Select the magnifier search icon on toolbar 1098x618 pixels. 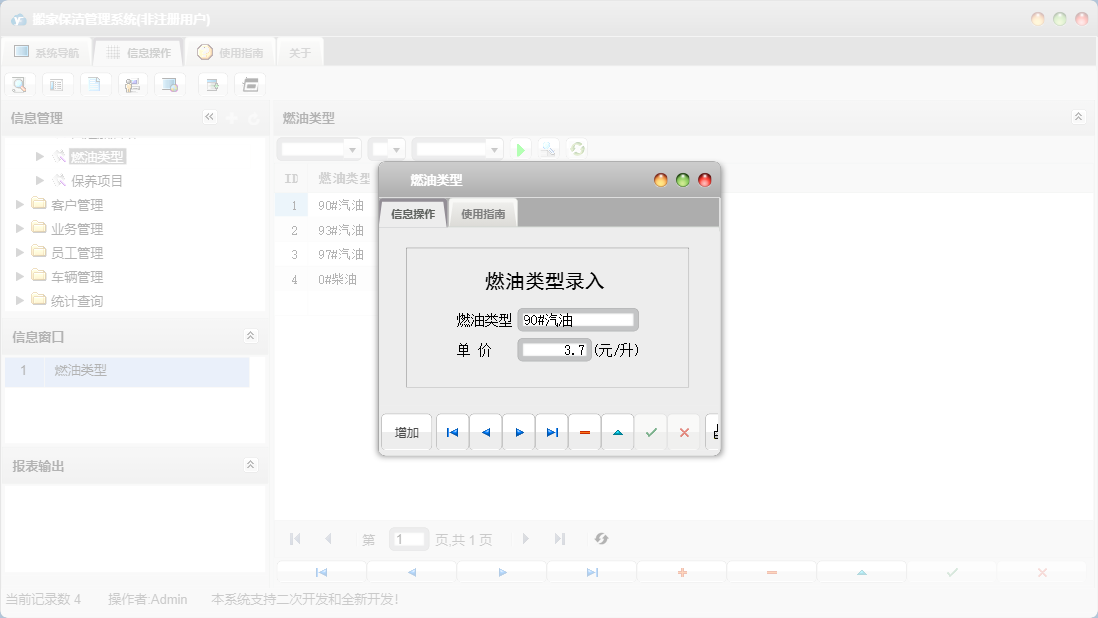coord(20,84)
